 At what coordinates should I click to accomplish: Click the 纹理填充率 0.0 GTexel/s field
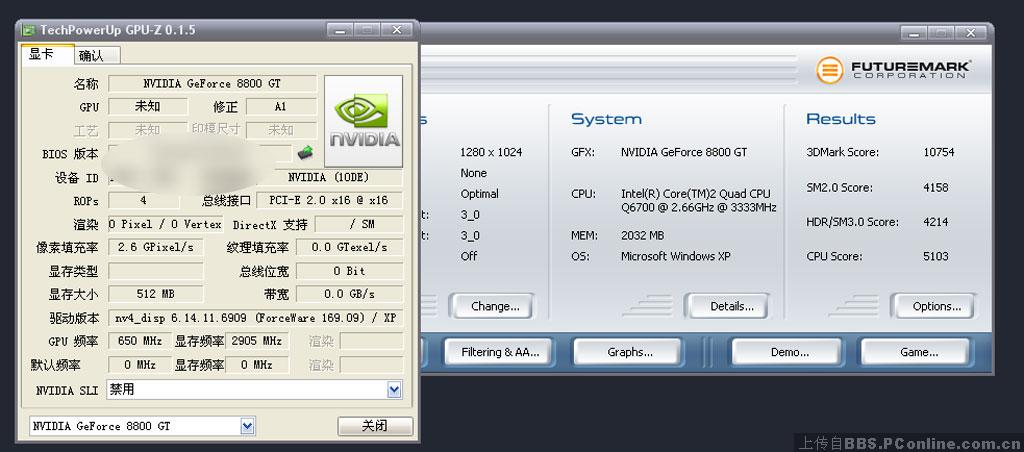click(x=349, y=248)
